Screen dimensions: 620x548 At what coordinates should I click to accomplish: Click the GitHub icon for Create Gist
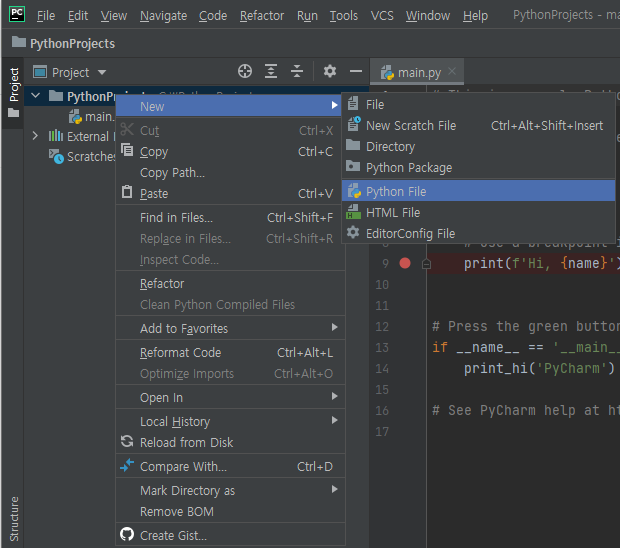(x=127, y=534)
